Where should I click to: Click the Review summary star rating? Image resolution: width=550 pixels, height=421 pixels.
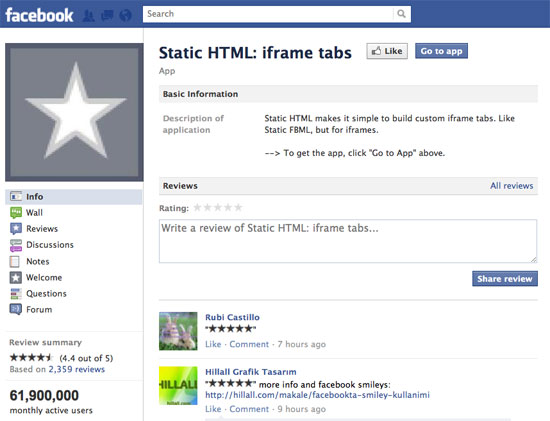(31, 358)
